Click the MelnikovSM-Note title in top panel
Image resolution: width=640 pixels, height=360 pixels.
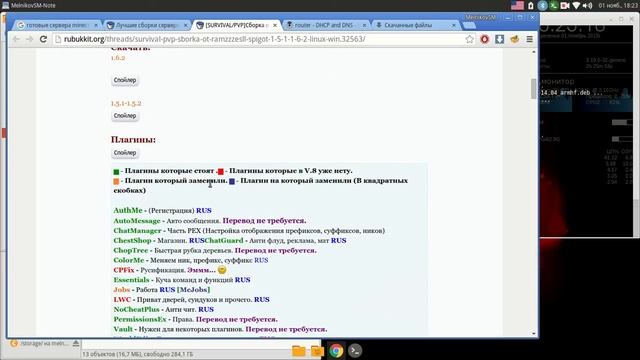(33, 5)
